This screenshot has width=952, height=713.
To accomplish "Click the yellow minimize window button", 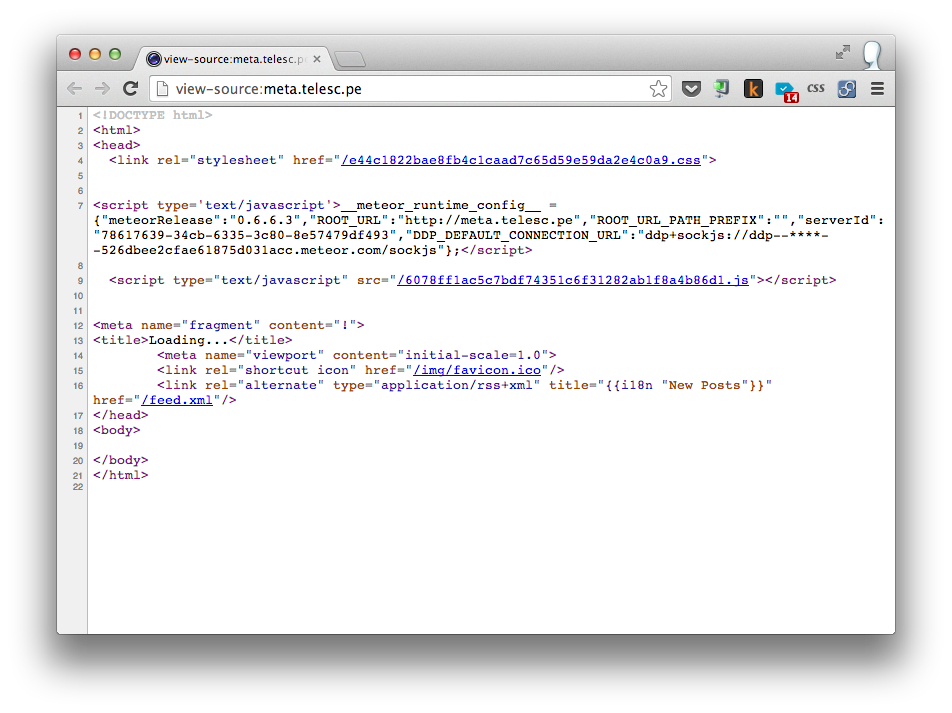I will point(95,54).
